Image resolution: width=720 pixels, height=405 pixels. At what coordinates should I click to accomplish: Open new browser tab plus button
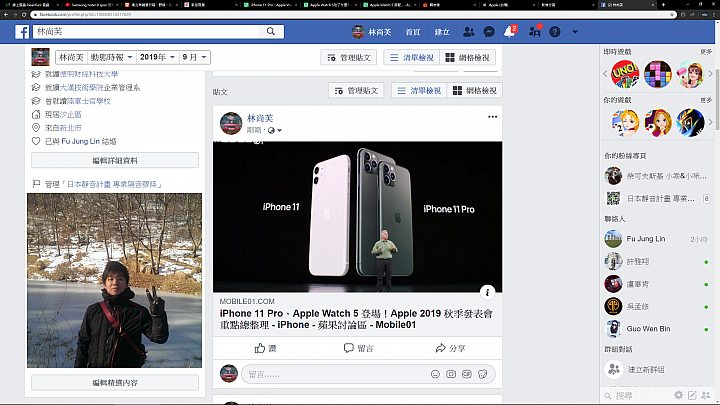(x=663, y=5)
